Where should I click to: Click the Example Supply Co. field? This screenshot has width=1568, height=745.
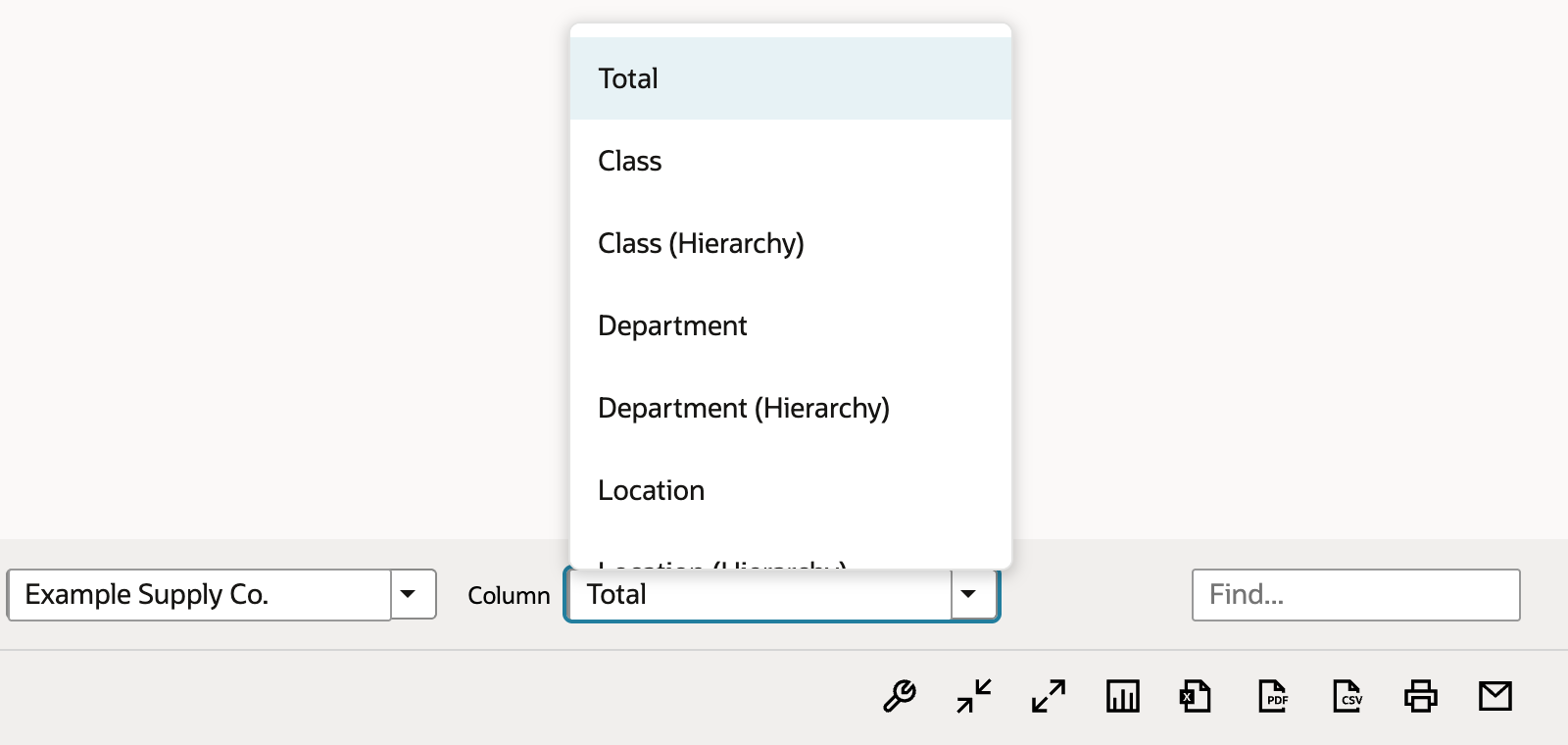click(199, 594)
